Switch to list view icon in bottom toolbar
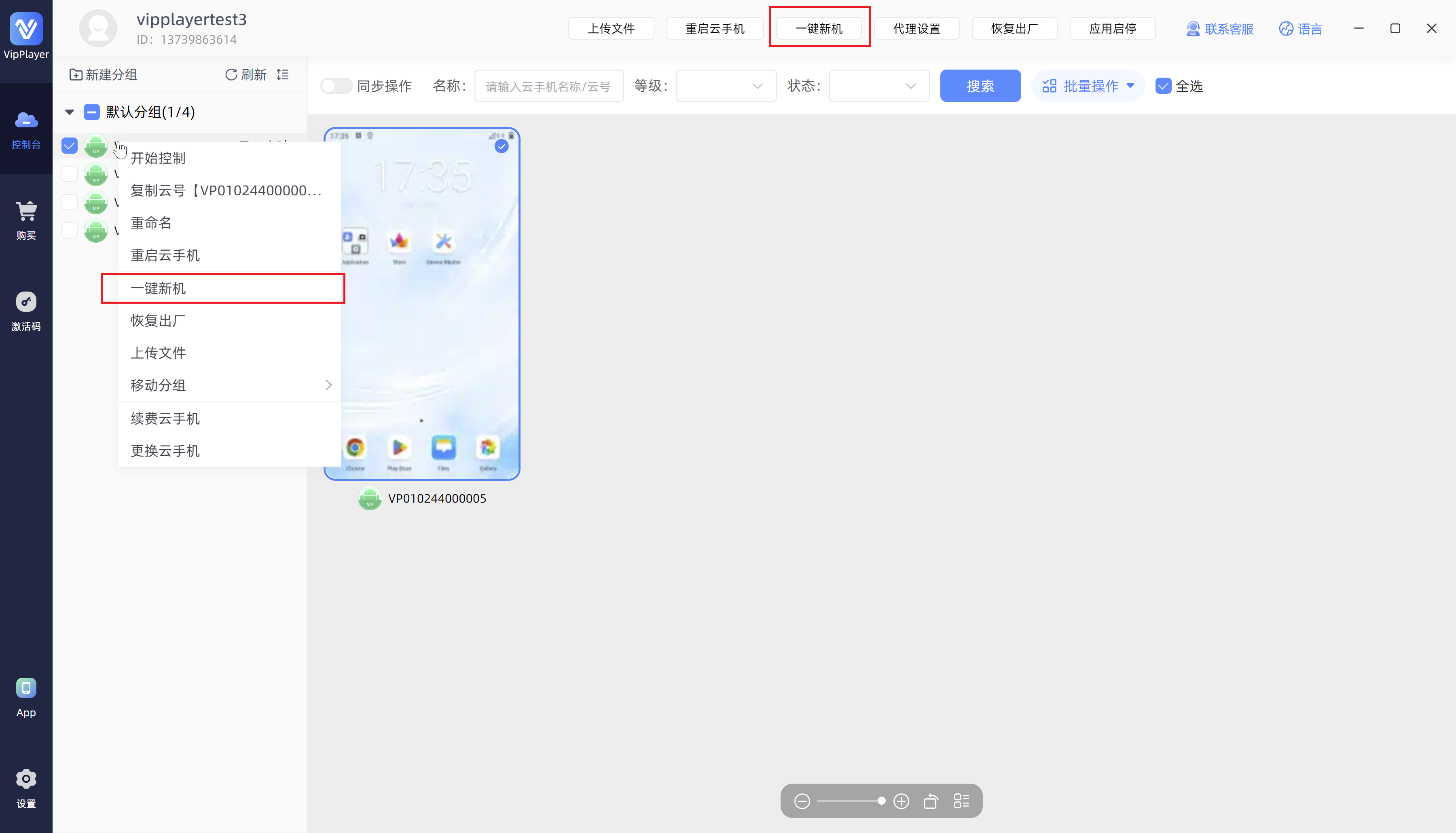 coord(961,801)
